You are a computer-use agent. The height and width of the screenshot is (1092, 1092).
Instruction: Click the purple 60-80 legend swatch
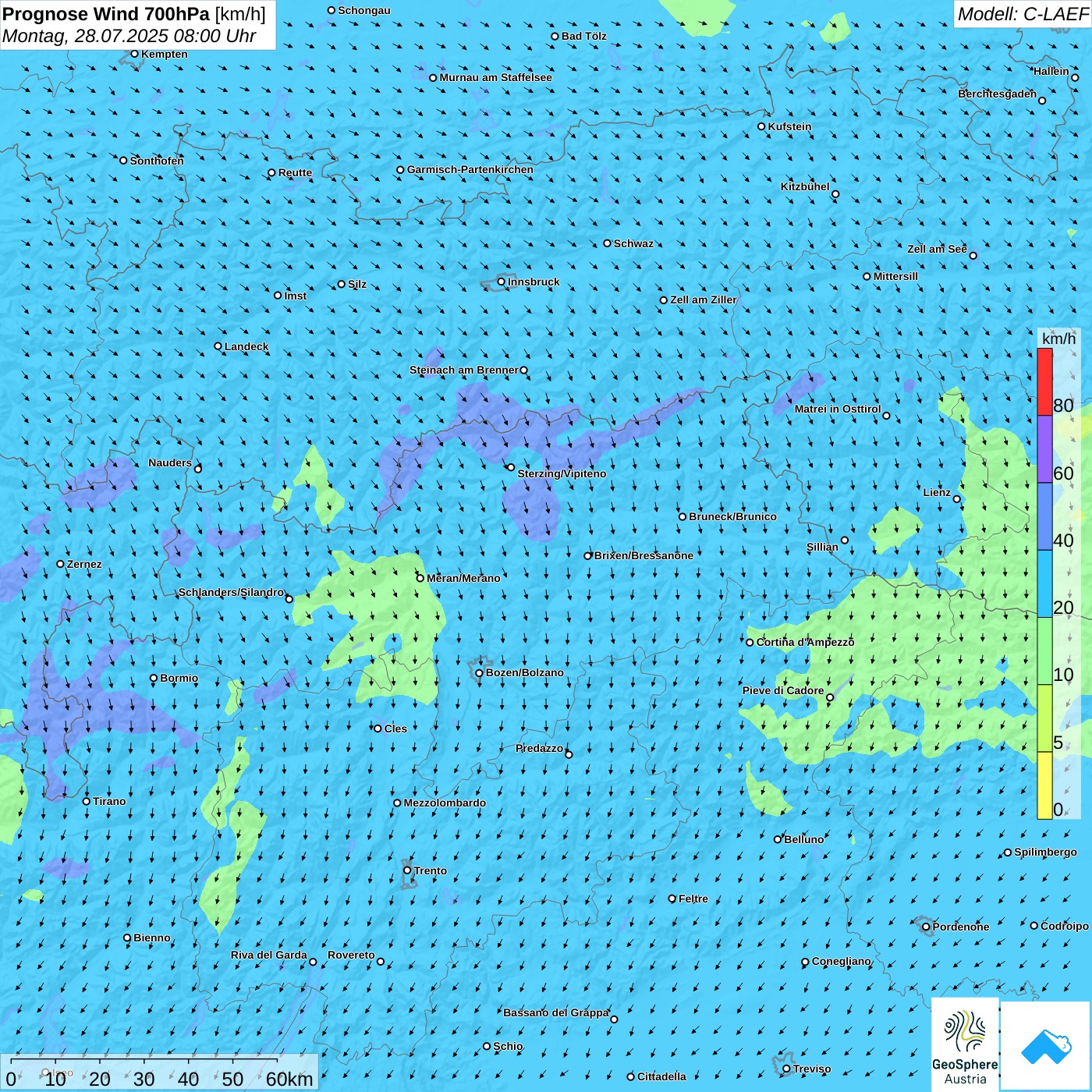(1044, 449)
